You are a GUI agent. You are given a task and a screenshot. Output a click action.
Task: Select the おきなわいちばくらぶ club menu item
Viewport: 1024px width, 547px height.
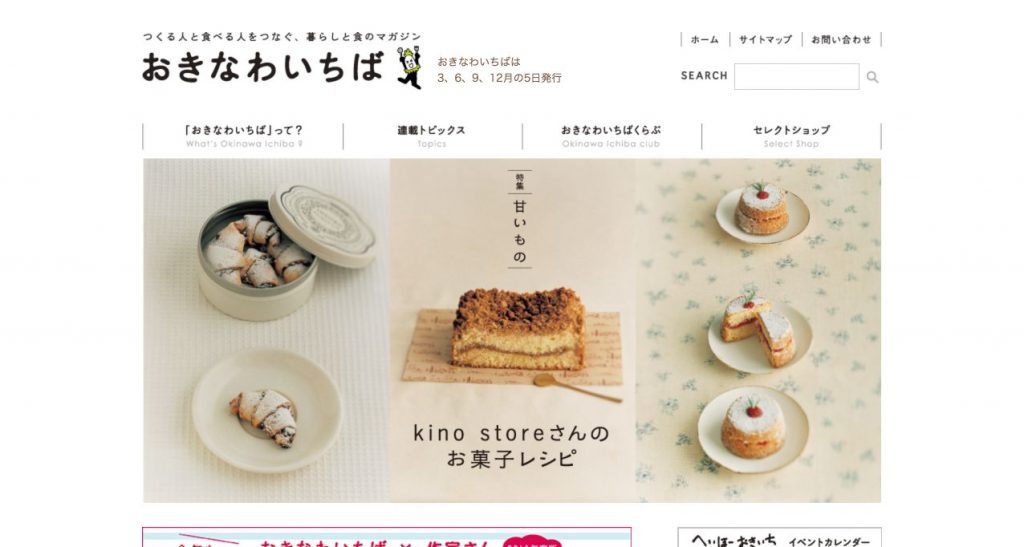pyautogui.click(x=611, y=136)
